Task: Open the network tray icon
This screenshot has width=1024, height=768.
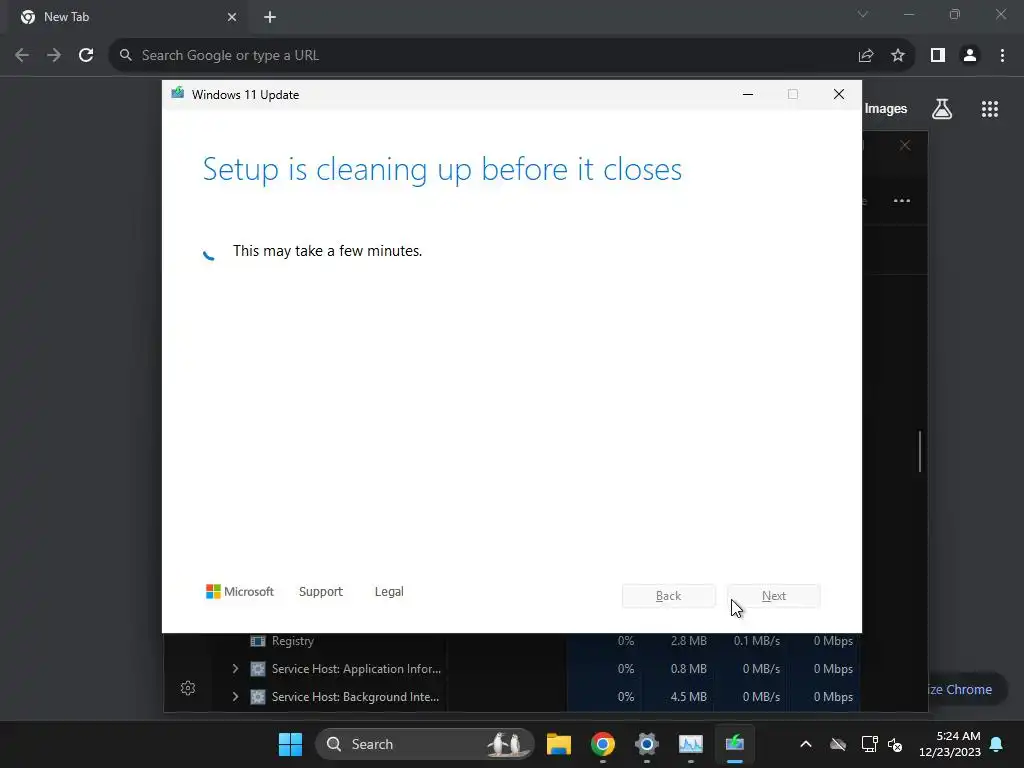Action: coord(869,744)
